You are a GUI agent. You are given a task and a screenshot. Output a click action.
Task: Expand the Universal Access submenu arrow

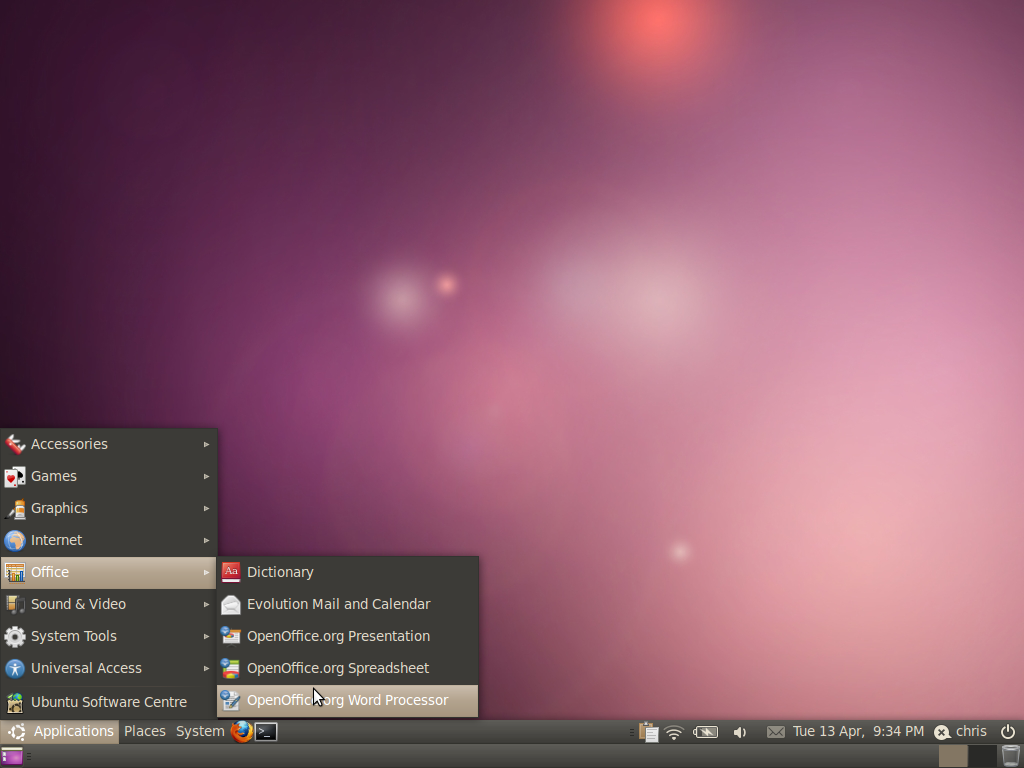pos(206,668)
